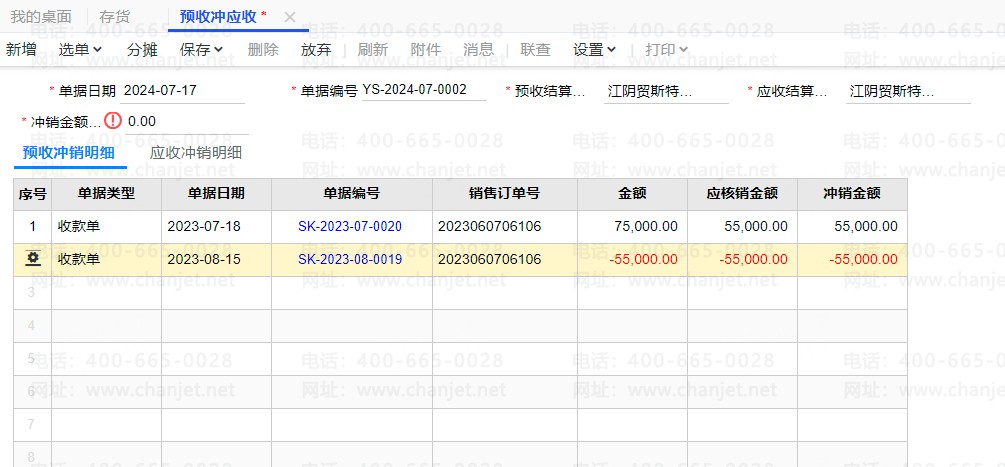Viewport: 1005px width, 467px height.
Task: Click the 联查 toolbar button
Action: point(535,49)
